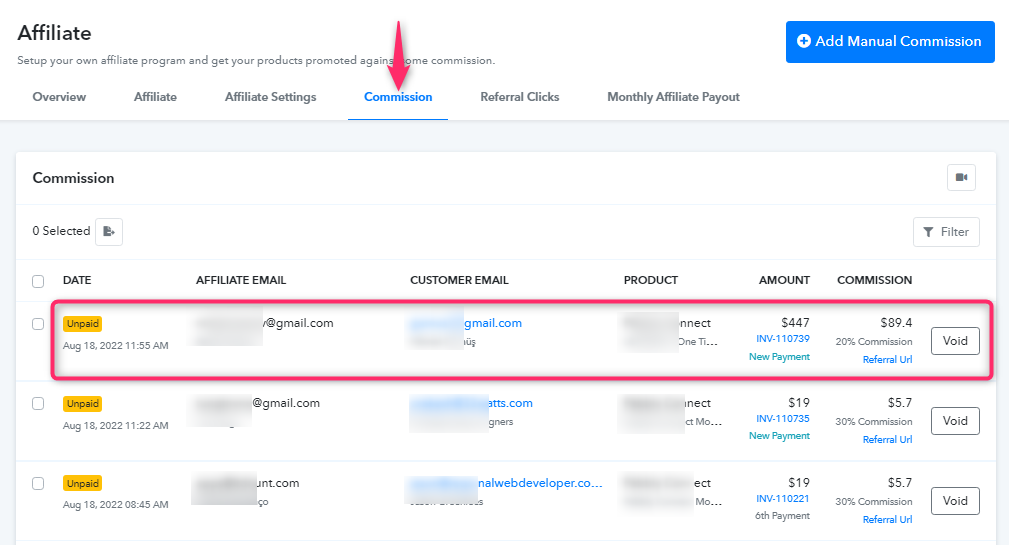Click the video camera icon in Commission panel

961,178
